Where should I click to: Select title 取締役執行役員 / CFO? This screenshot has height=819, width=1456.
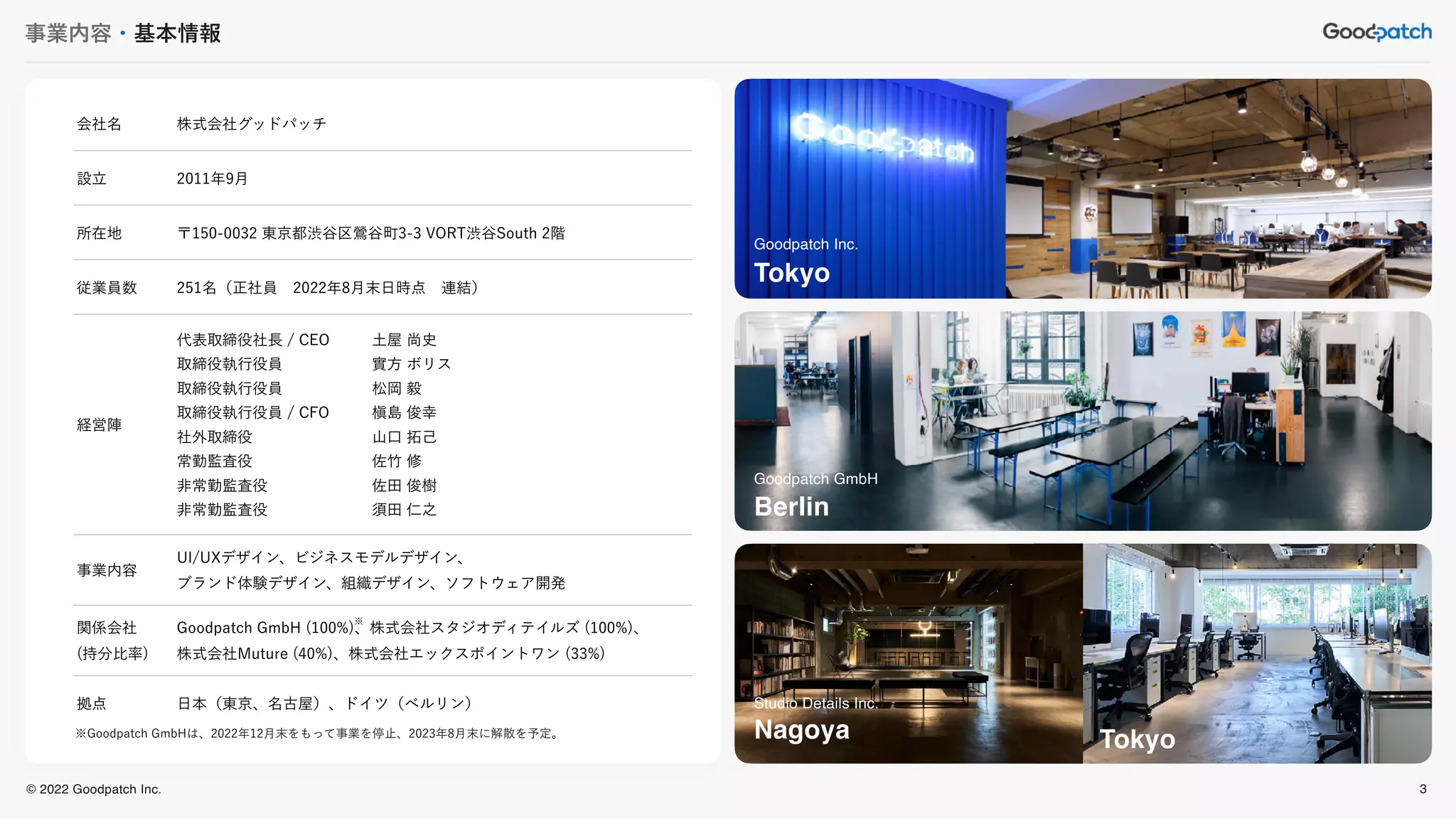[x=253, y=412]
